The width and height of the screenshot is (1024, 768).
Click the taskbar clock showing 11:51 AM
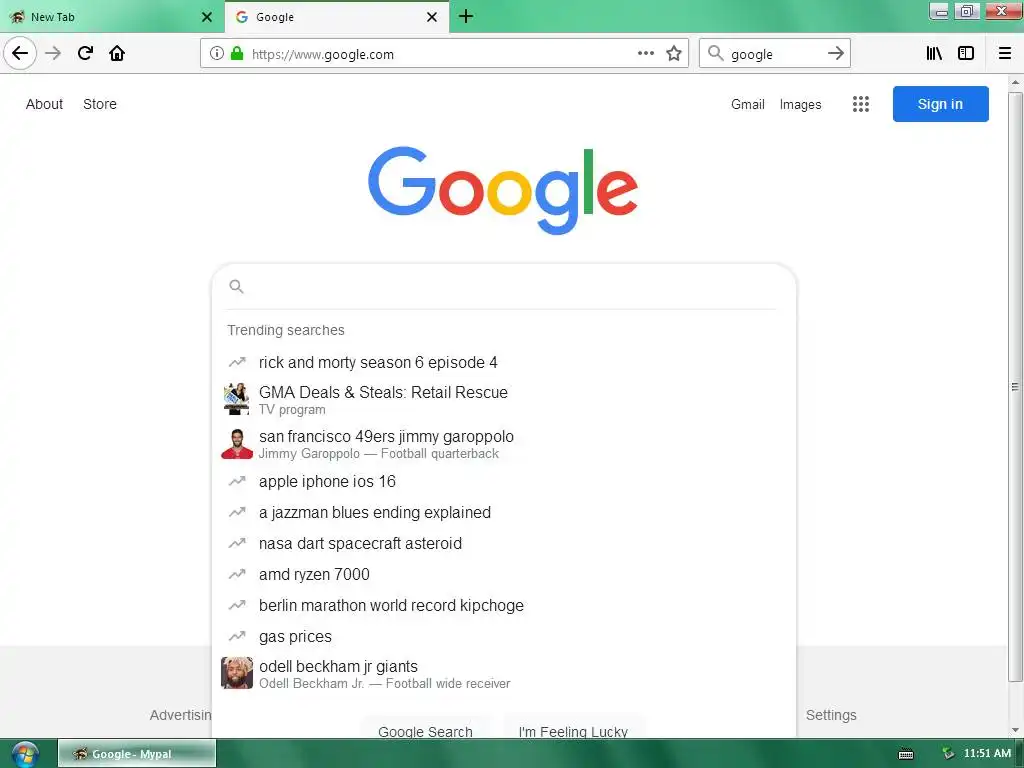tap(987, 753)
